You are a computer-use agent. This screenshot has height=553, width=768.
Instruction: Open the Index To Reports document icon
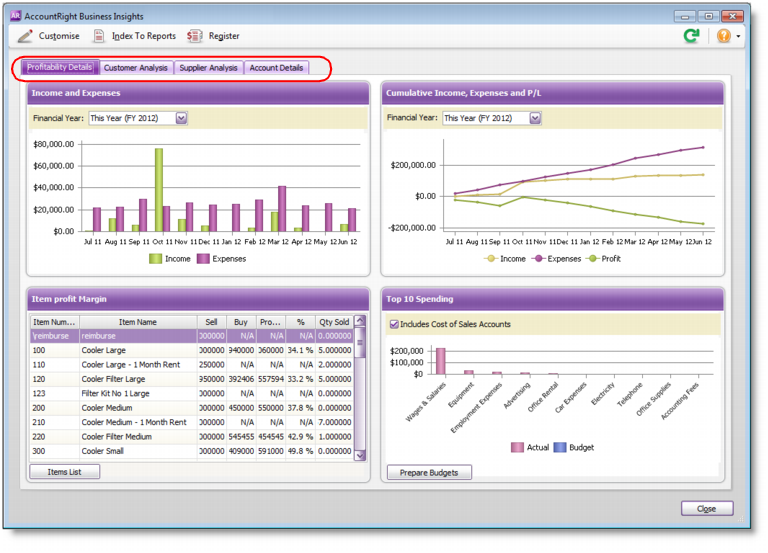coord(99,36)
